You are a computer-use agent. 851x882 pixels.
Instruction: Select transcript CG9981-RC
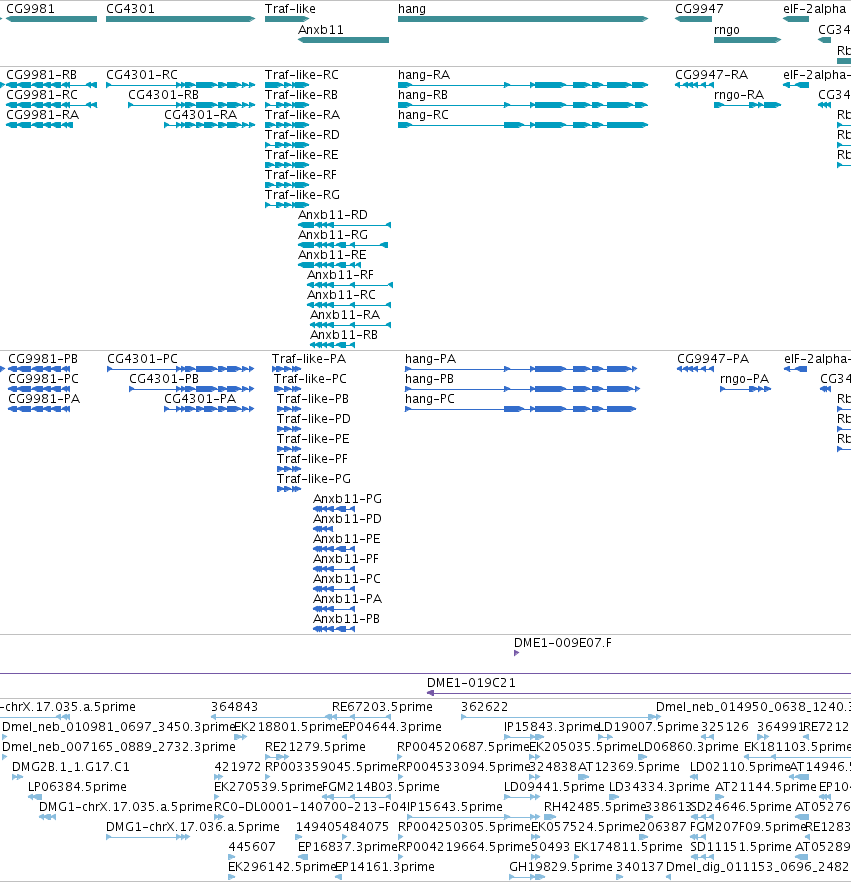point(51,105)
